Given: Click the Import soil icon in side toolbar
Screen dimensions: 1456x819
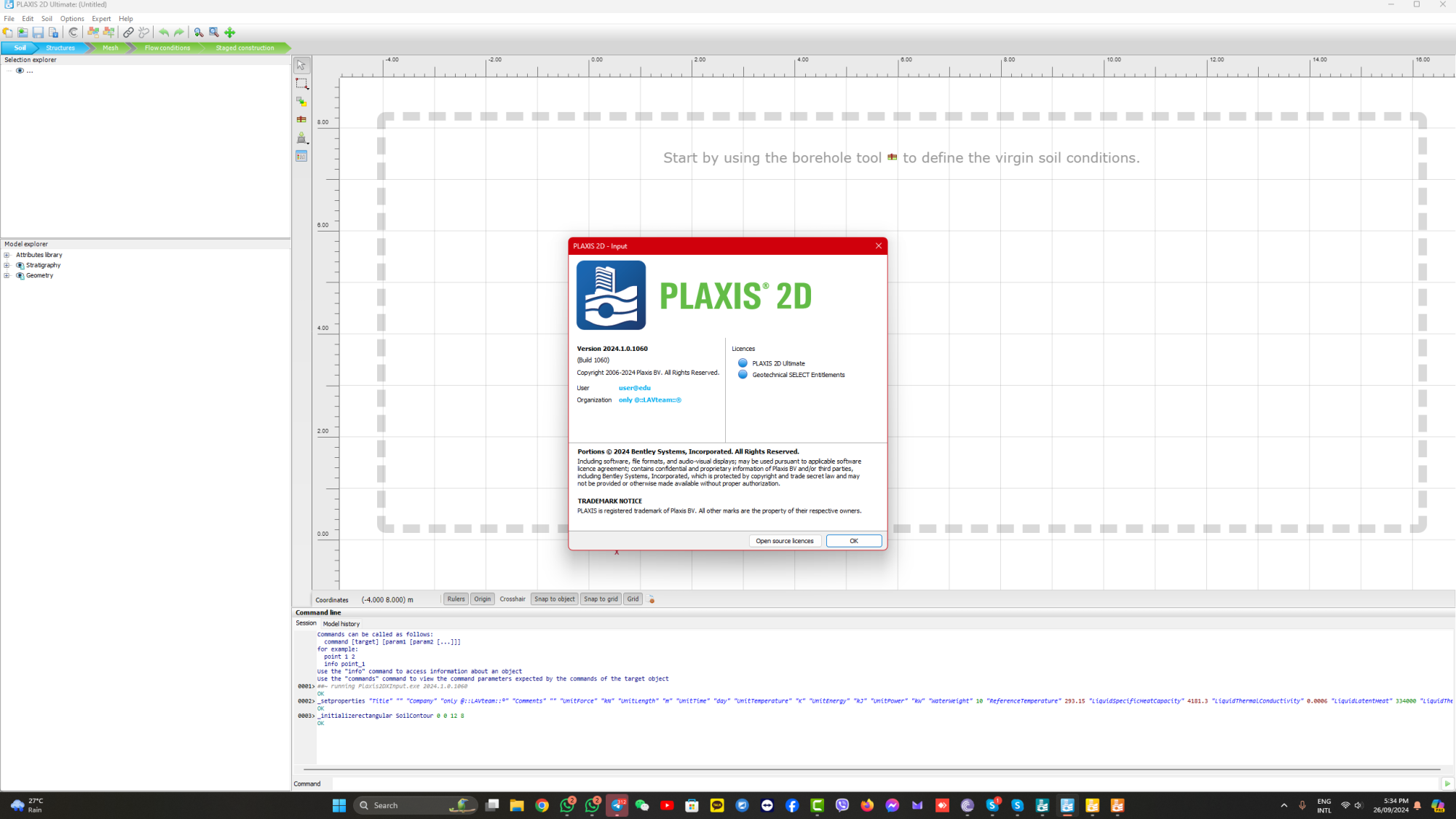Looking at the screenshot, I should click(x=301, y=102).
